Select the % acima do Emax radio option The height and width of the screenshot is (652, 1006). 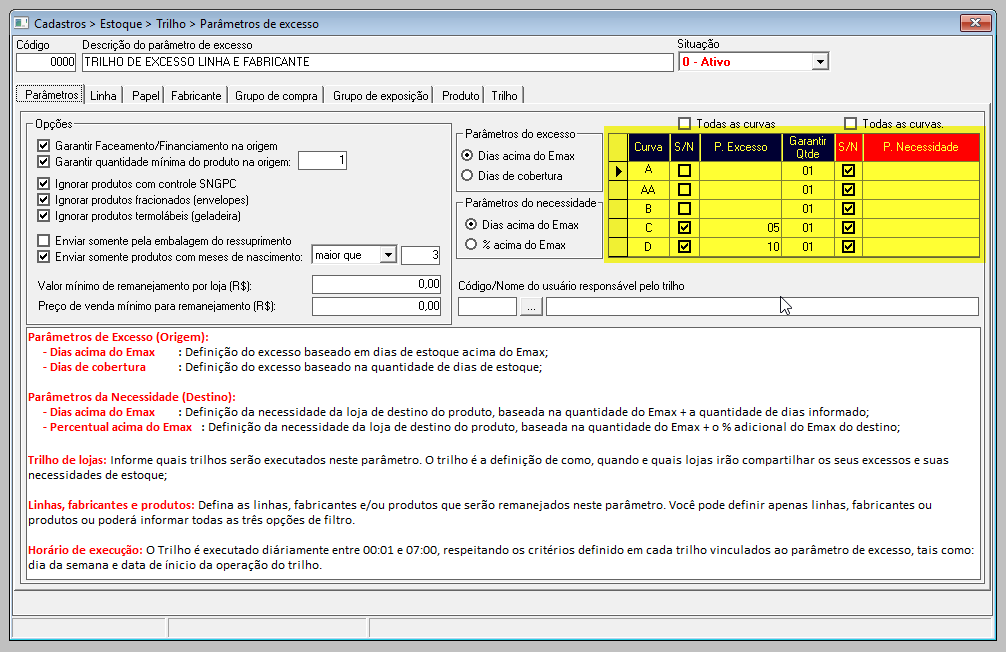471,244
